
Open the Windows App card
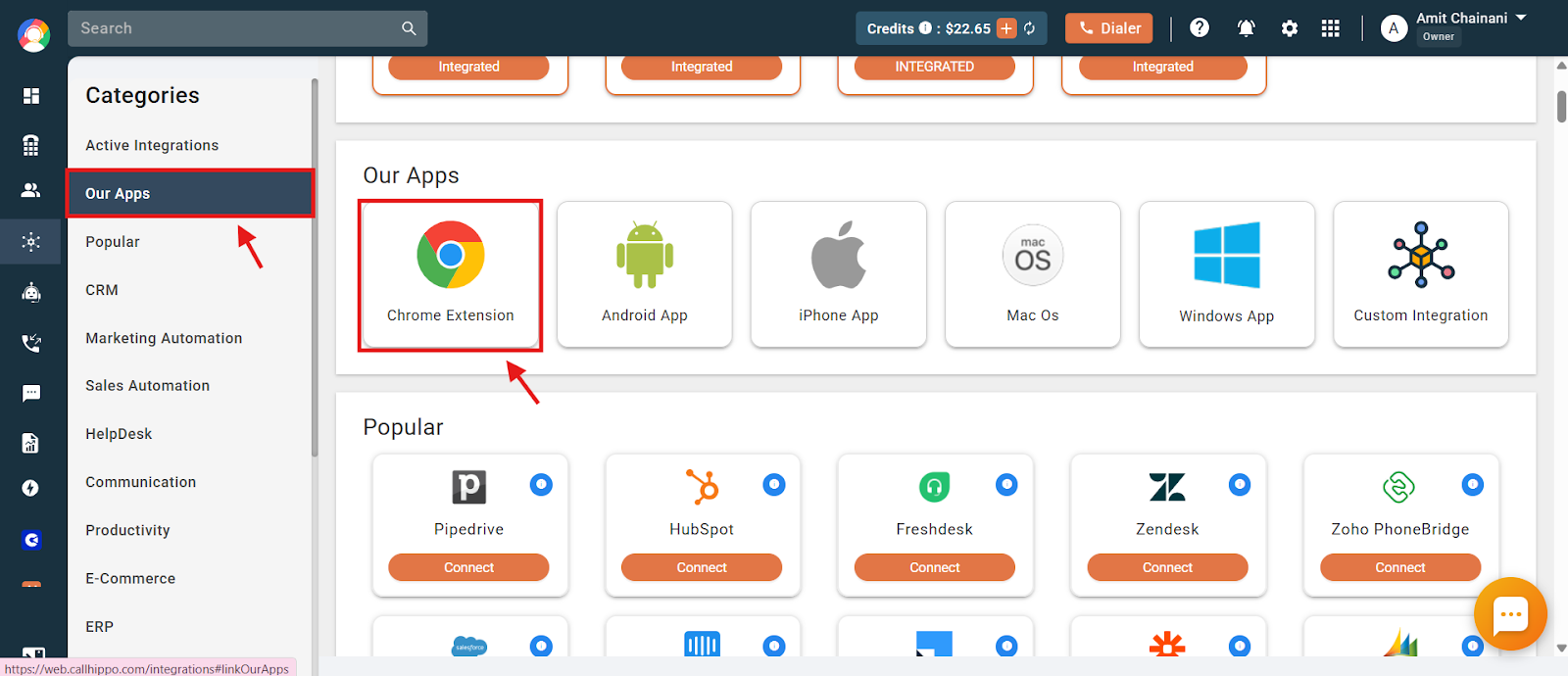[1226, 274]
